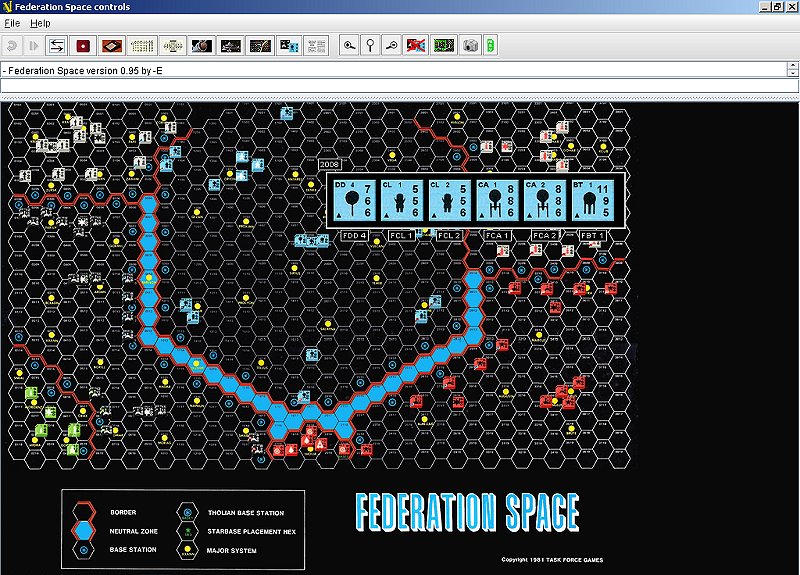The image size is (800, 575).
Task: Click the dotted chart table icon
Action: click(142, 46)
